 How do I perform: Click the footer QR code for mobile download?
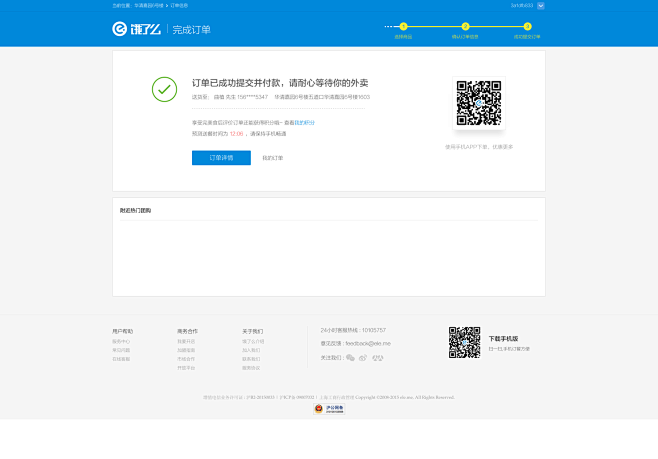[x=465, y=342]
